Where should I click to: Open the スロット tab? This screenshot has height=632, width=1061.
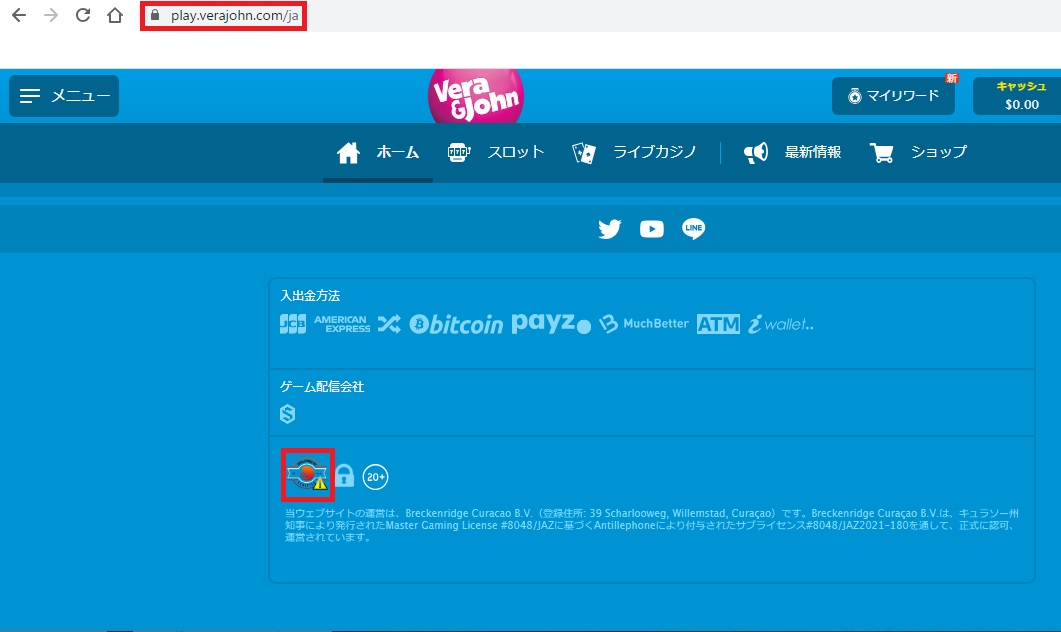point(496,153)
